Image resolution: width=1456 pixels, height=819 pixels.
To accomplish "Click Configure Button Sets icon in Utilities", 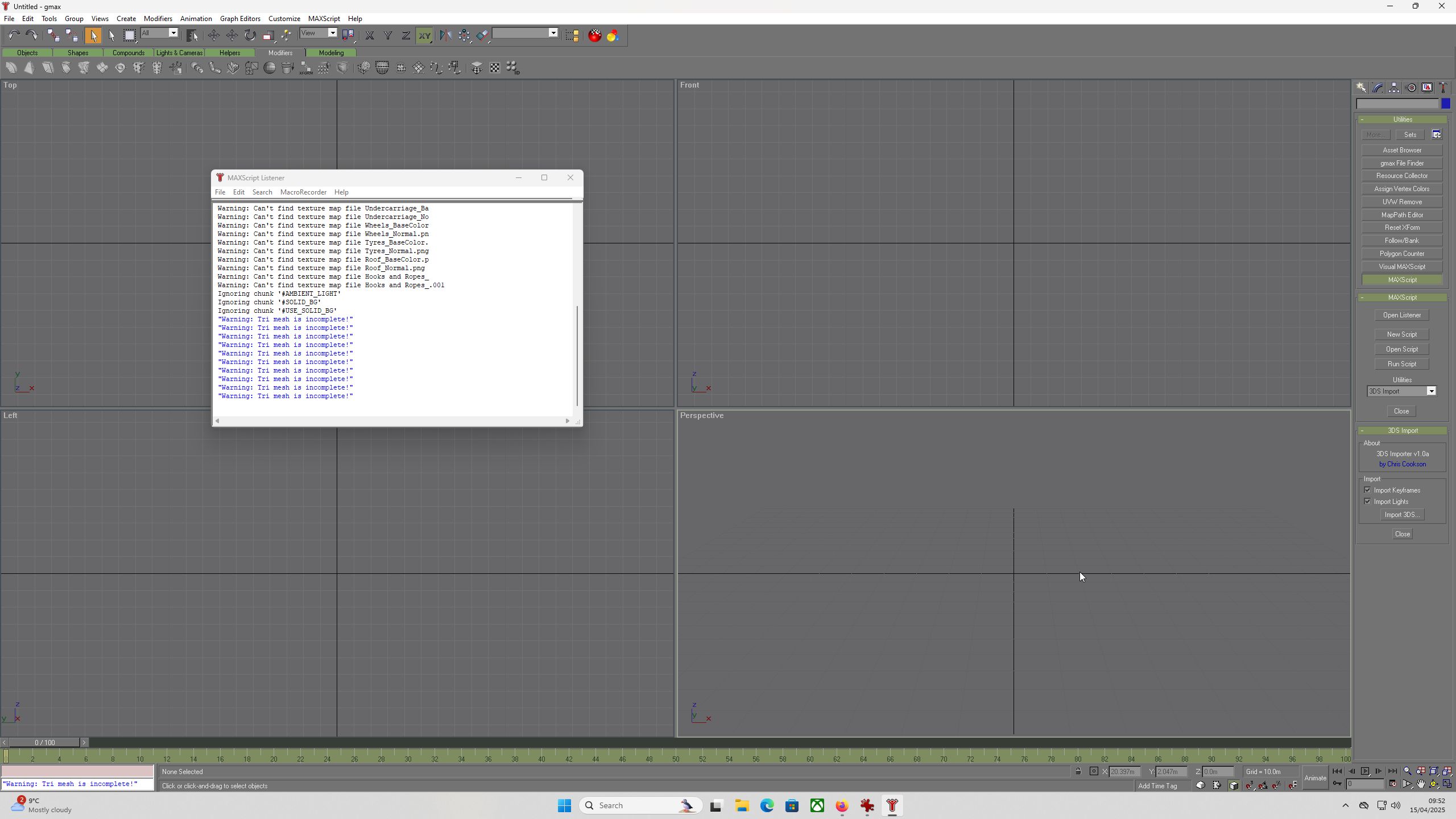I will coord(1437,135).
